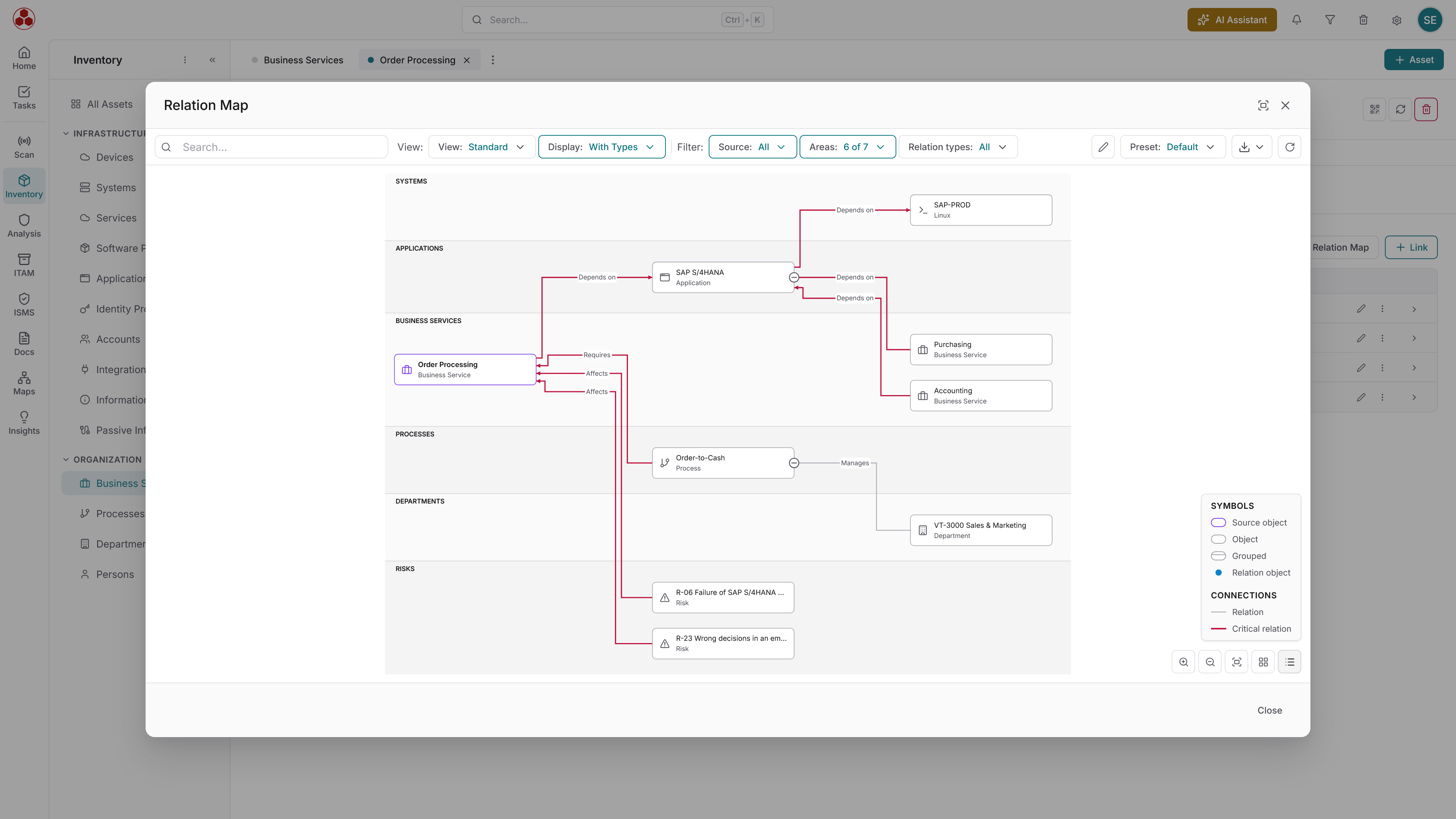Toggle fullscreen for the Relation Map dialog
1456x819 pixels.
pos(1263,106)
